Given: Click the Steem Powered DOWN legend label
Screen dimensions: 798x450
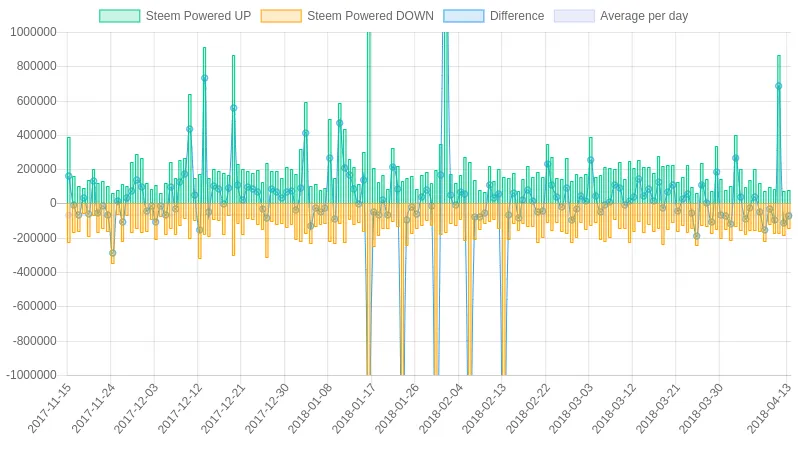Looking at the screenshot, I should tap(370, 16).
